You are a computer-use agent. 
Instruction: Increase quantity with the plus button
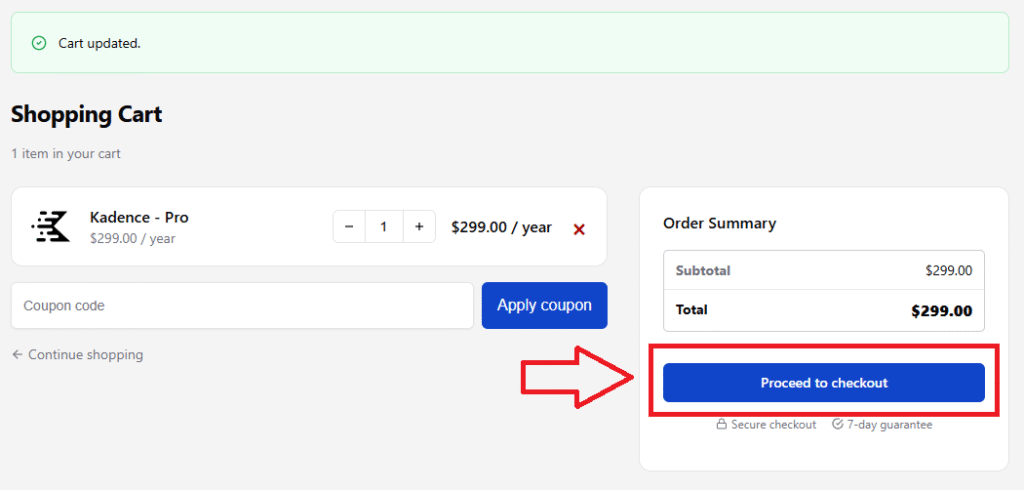tap(419, 227)
